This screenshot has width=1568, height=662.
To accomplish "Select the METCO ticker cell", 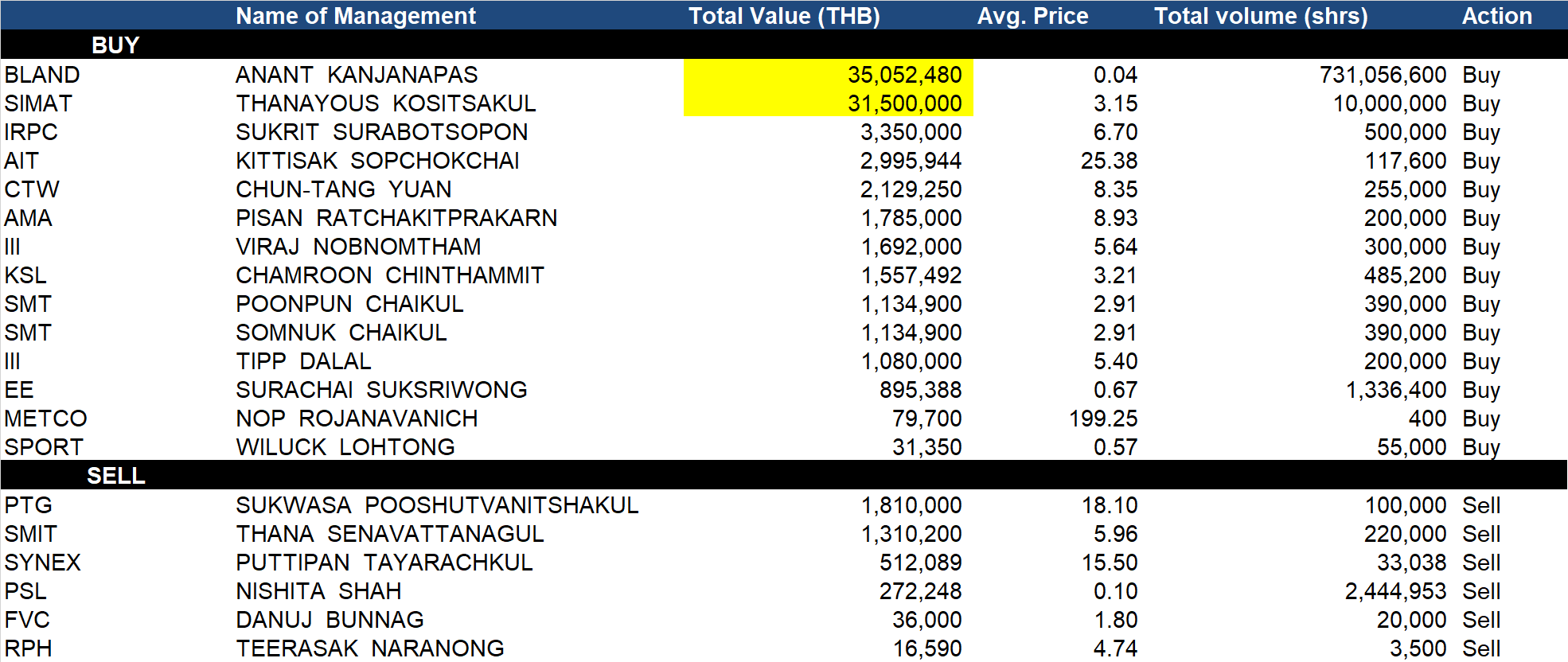I will click(x=45, y=419).
